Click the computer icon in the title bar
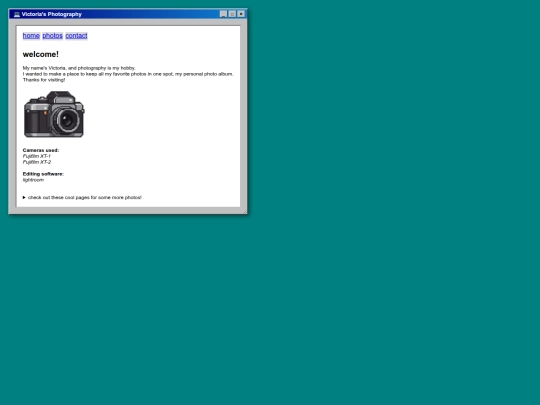Image resolution: width=540 pixels, height=405 pixels. pos(17,14)
